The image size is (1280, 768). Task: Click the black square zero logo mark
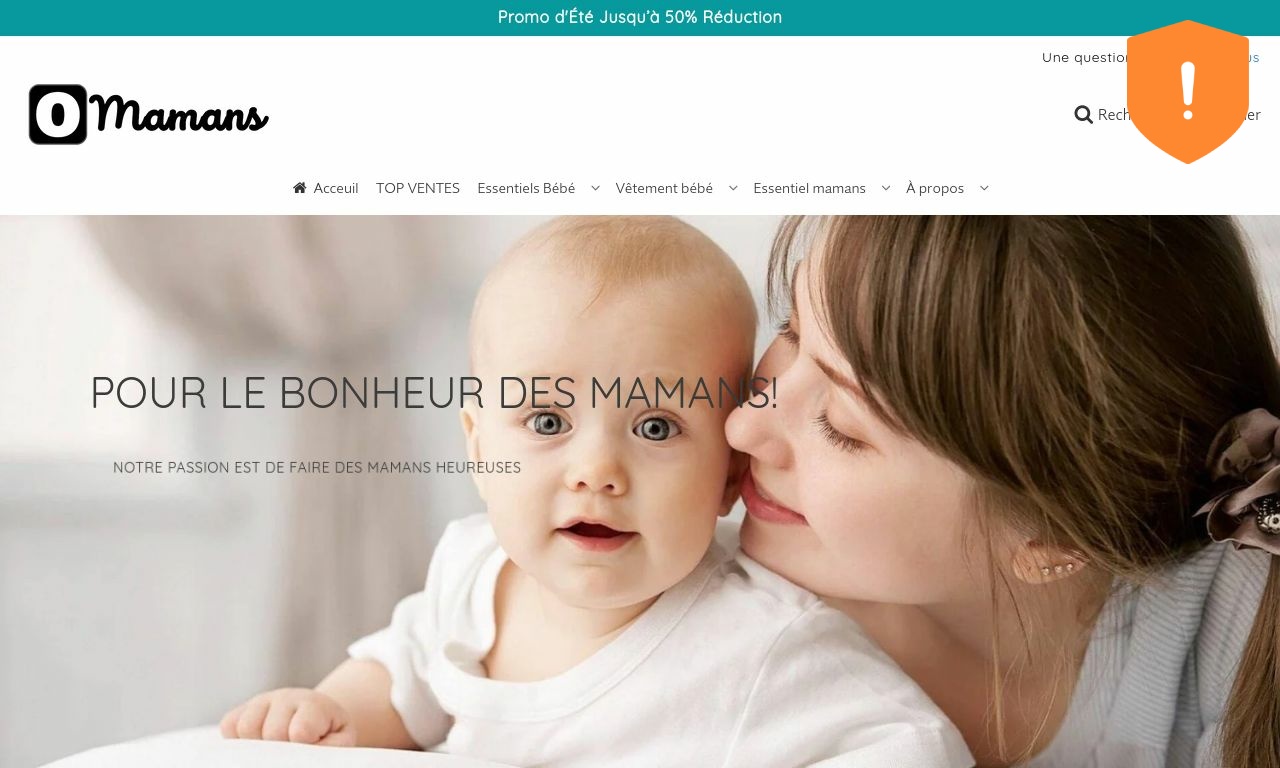[x=58, y=115]
